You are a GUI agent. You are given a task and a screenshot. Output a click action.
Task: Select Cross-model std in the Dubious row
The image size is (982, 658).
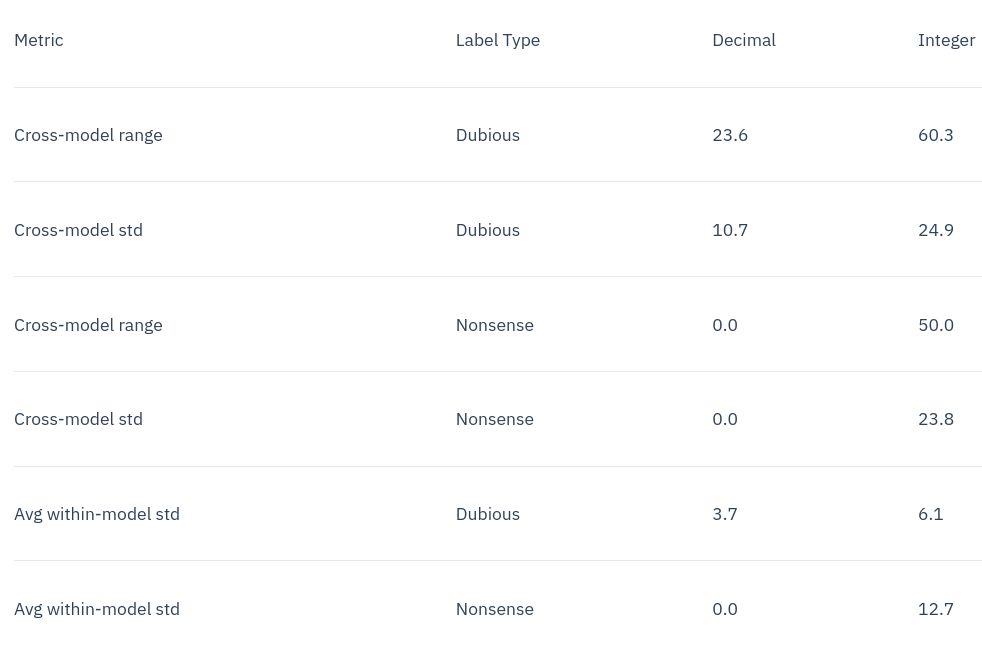point(78,230)
